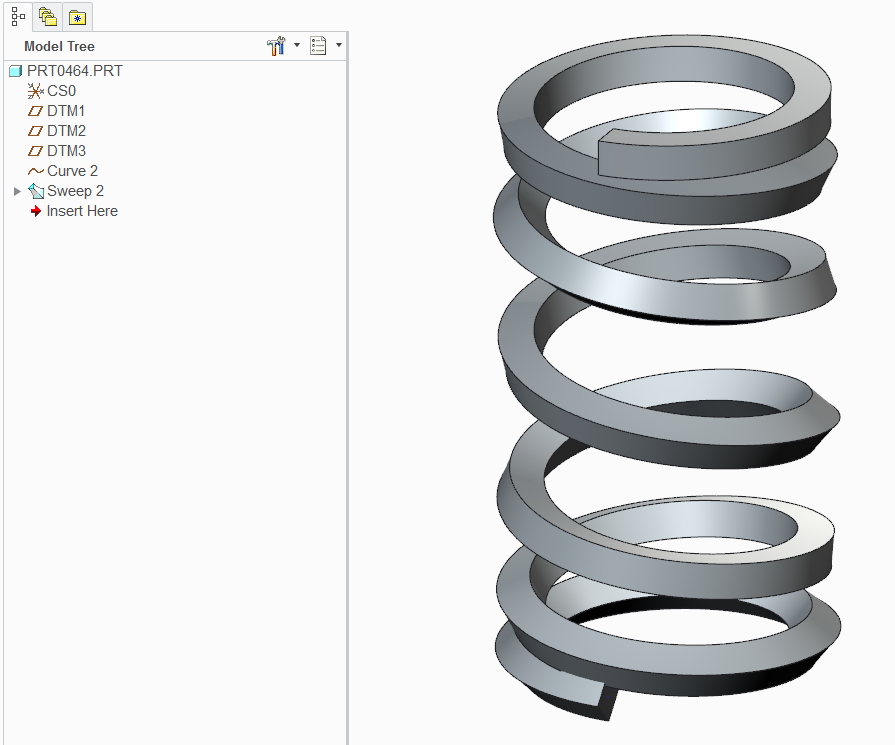Open the Folder Browser tab icon
This screenshot has width=895, height=745.
(47, 17)
